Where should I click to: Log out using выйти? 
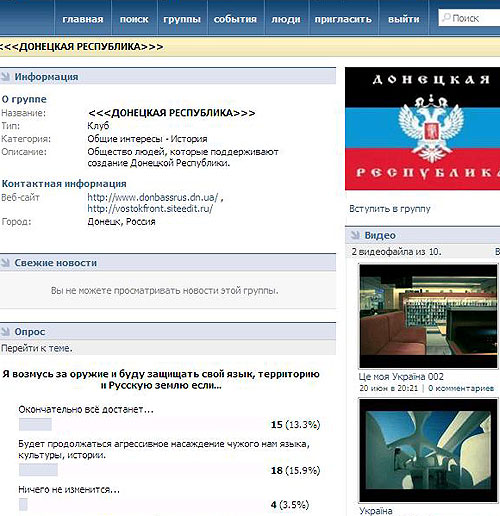click(x=404, y=19)
